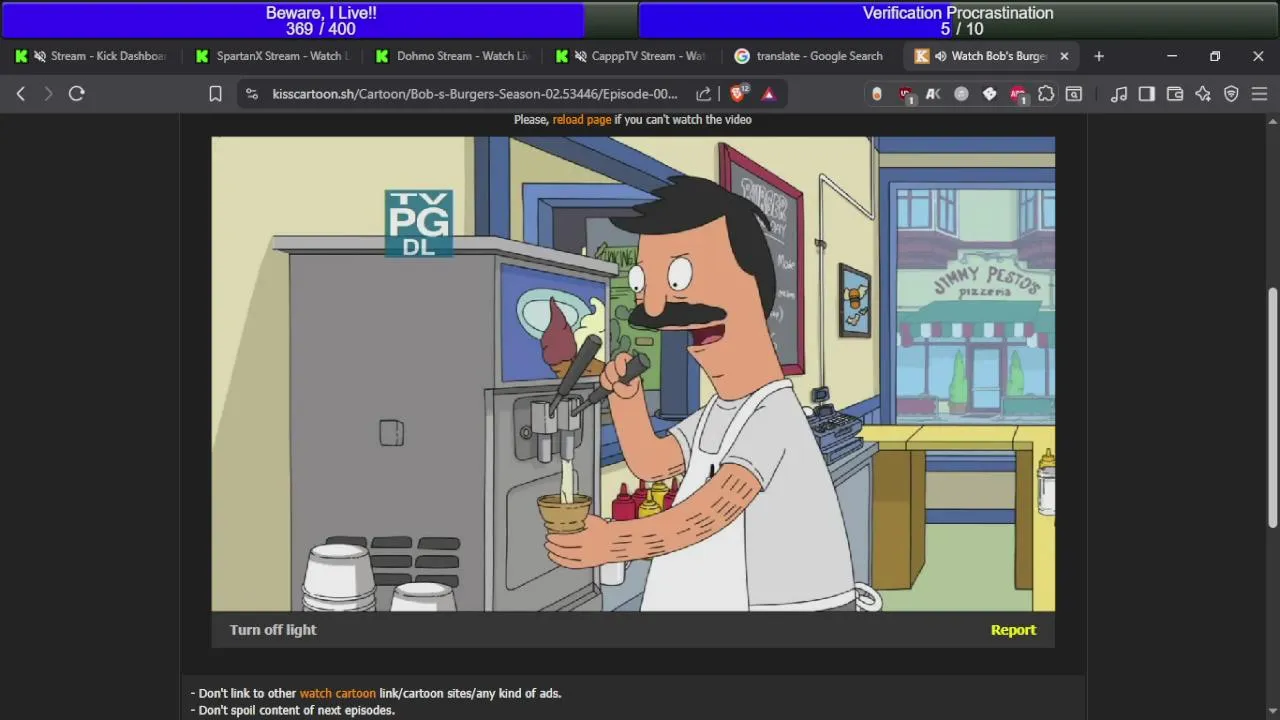Click the watch cartoon link
1280x720 pixels.
(338, 693)
